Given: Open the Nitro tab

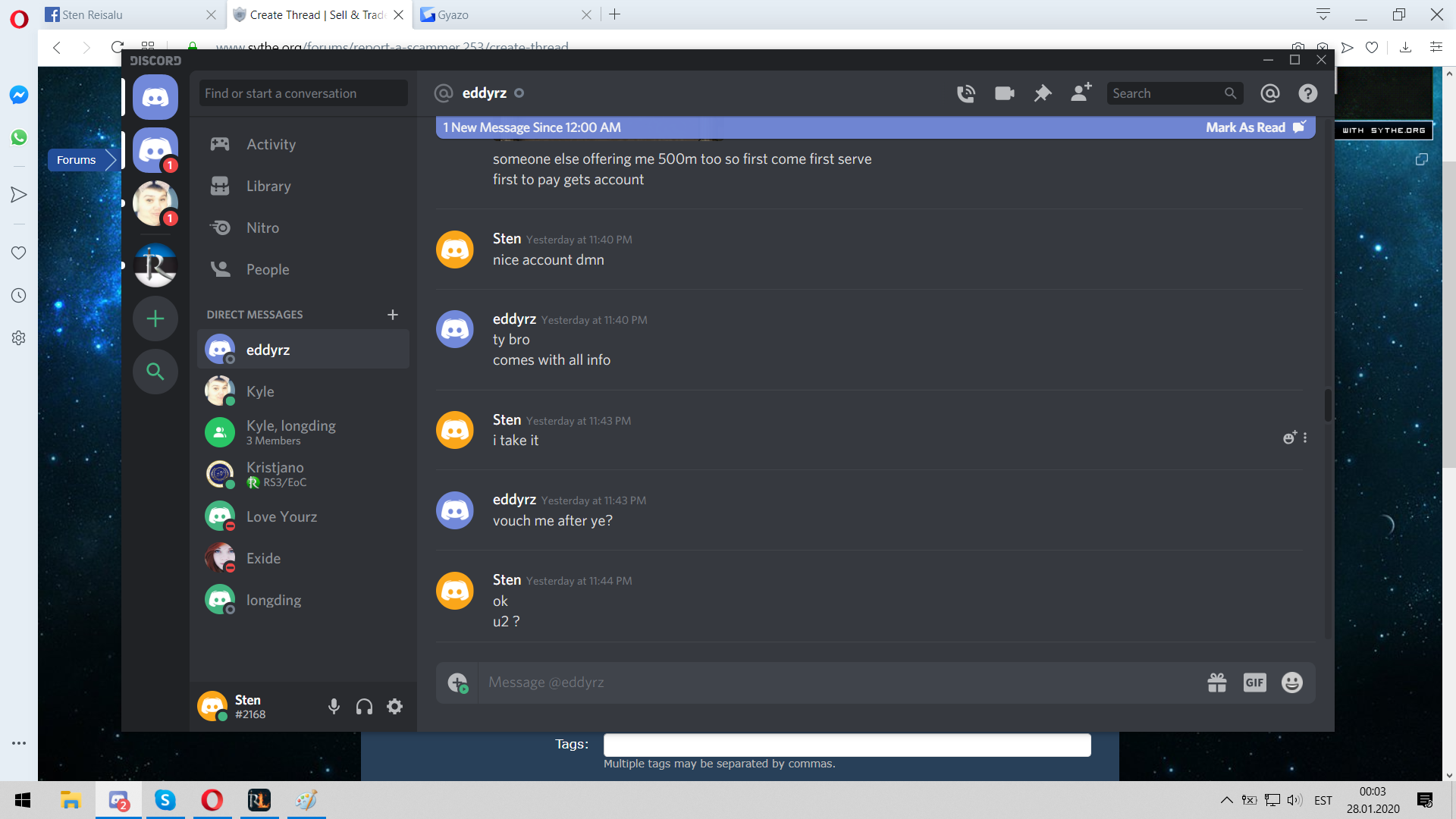Looking at the screenshot, I should point(262,227).
